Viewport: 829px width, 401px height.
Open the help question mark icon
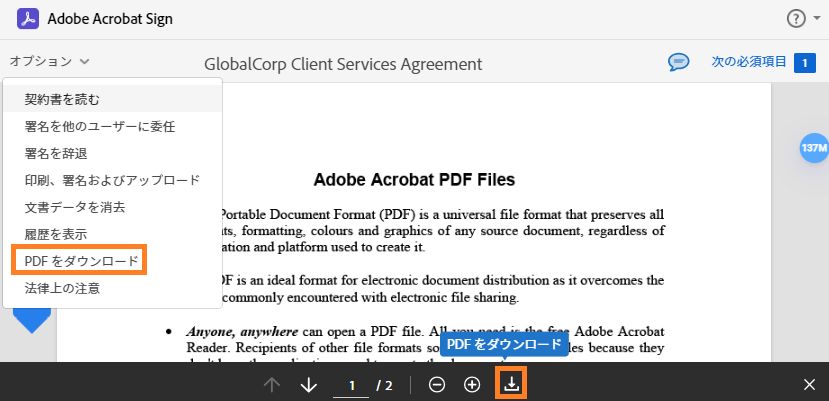796,19
